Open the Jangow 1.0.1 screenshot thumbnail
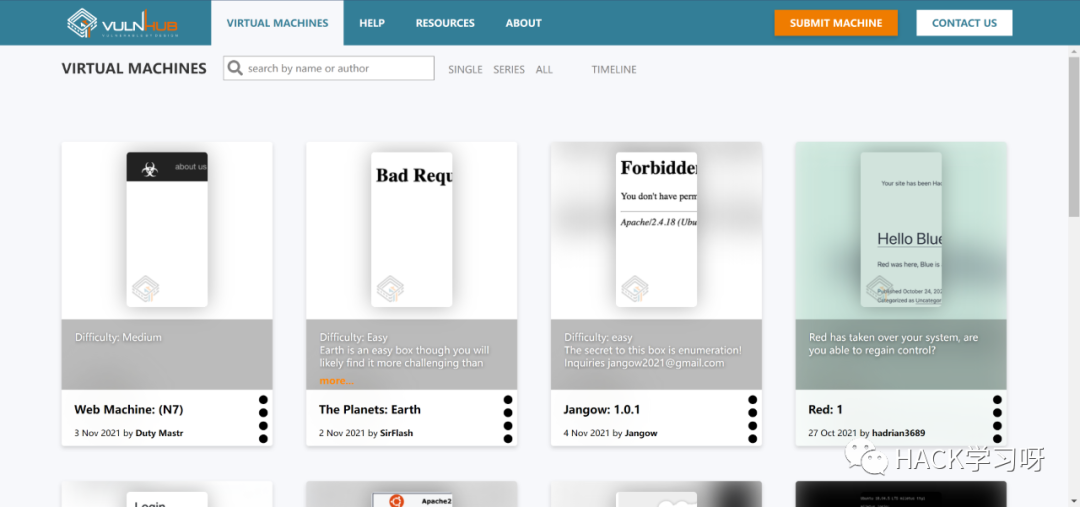 click(x=656, y=229)
